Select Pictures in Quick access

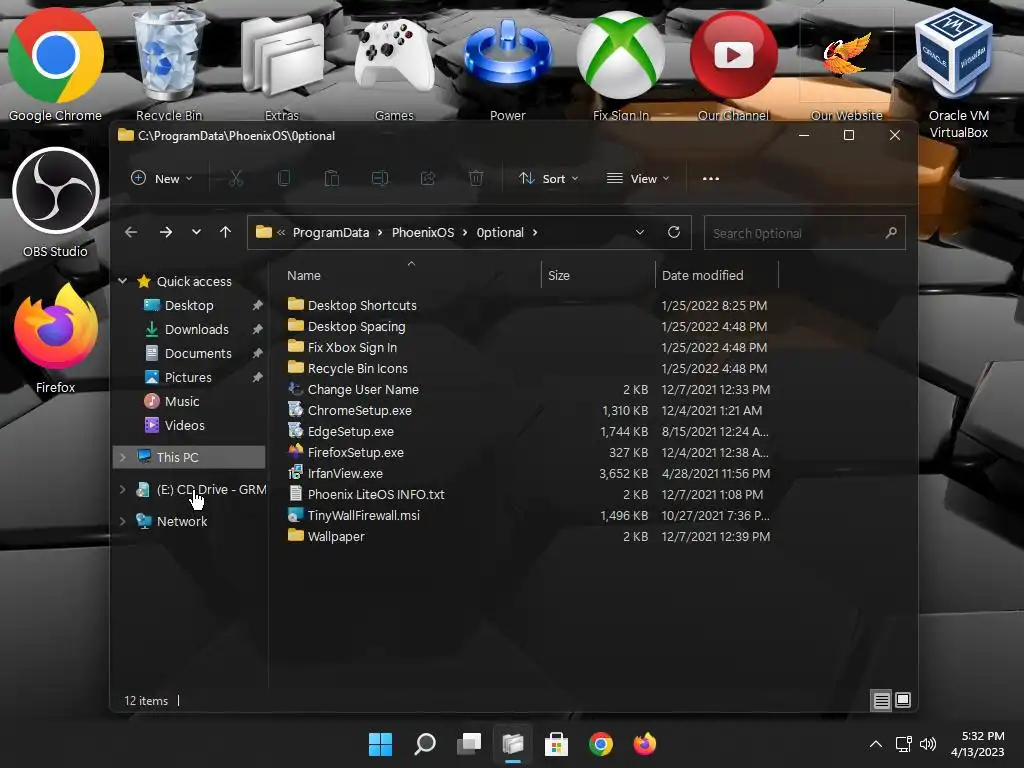pyautogui.click(x=187, y=377)
